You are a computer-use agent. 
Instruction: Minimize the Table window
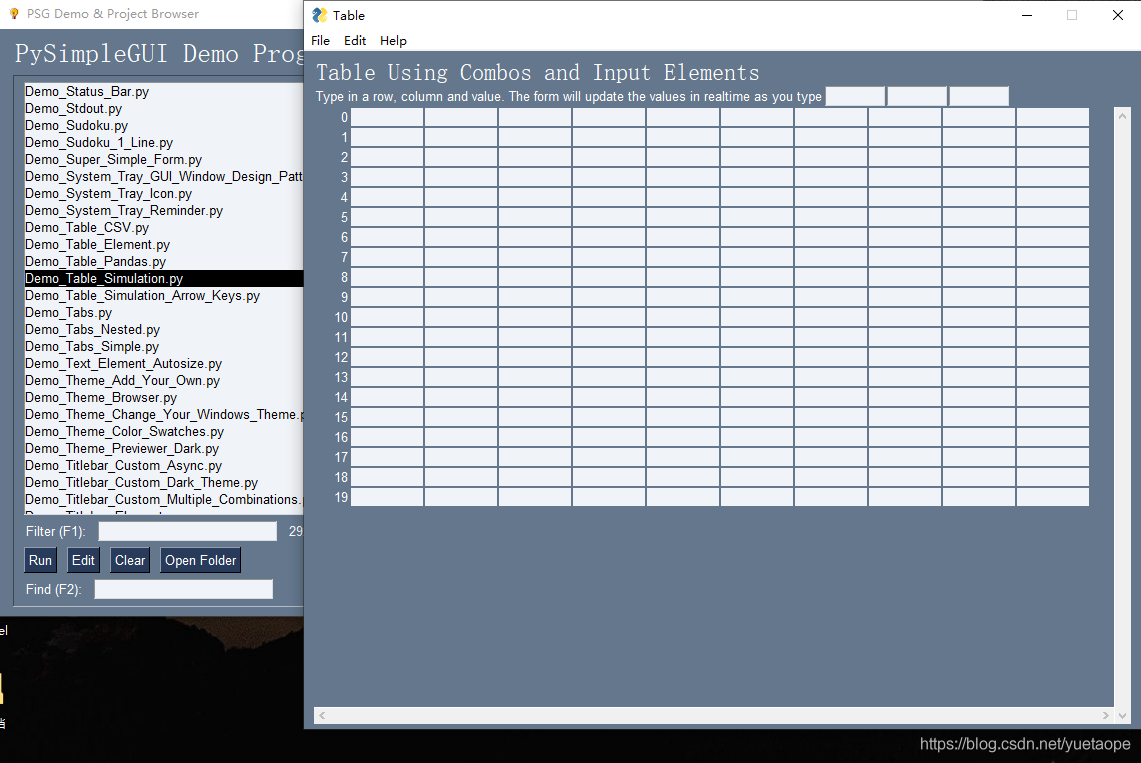pyautogui.click(x=1027, y=15)
